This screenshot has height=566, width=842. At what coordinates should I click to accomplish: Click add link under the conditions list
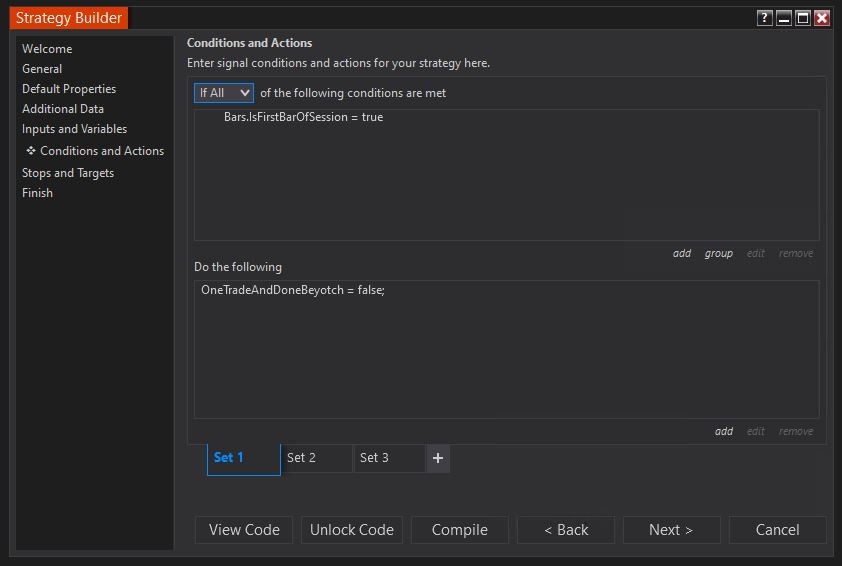pyautogui.click(x=682, y=254)
